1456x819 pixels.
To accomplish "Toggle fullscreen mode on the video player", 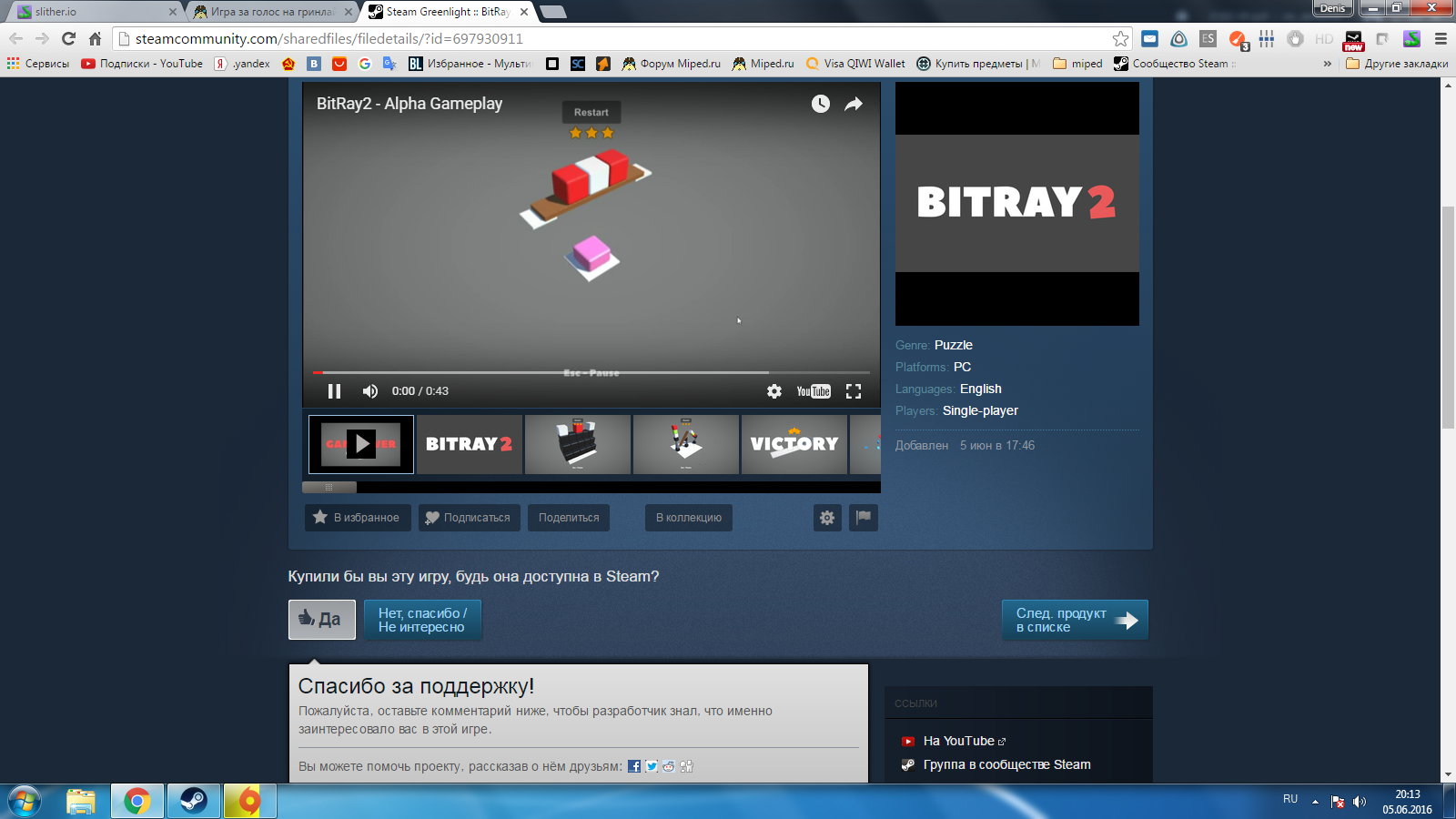I will tap(854, 391).
